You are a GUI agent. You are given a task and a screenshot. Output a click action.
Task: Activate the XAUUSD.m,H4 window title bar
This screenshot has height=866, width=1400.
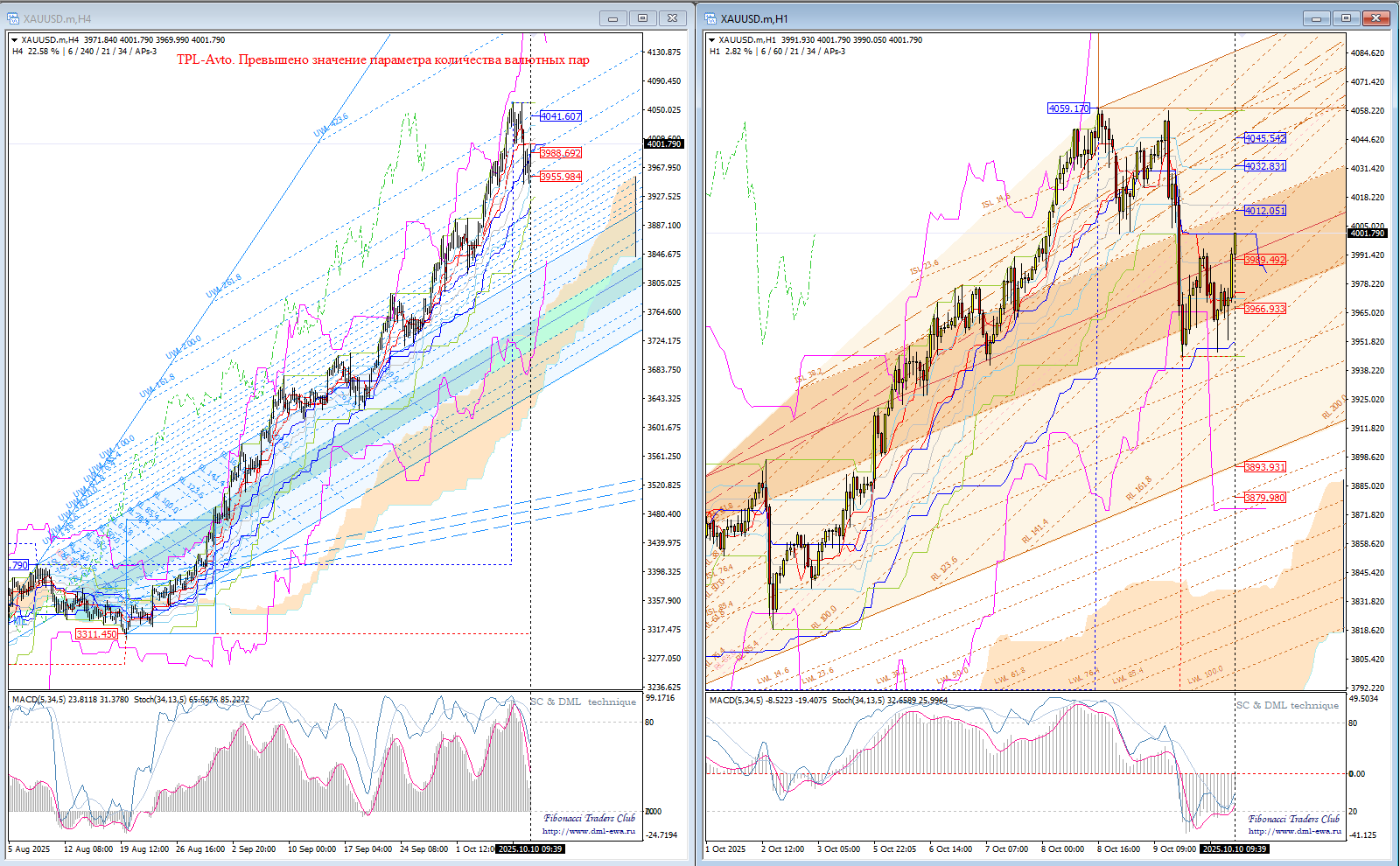[306, 18]
